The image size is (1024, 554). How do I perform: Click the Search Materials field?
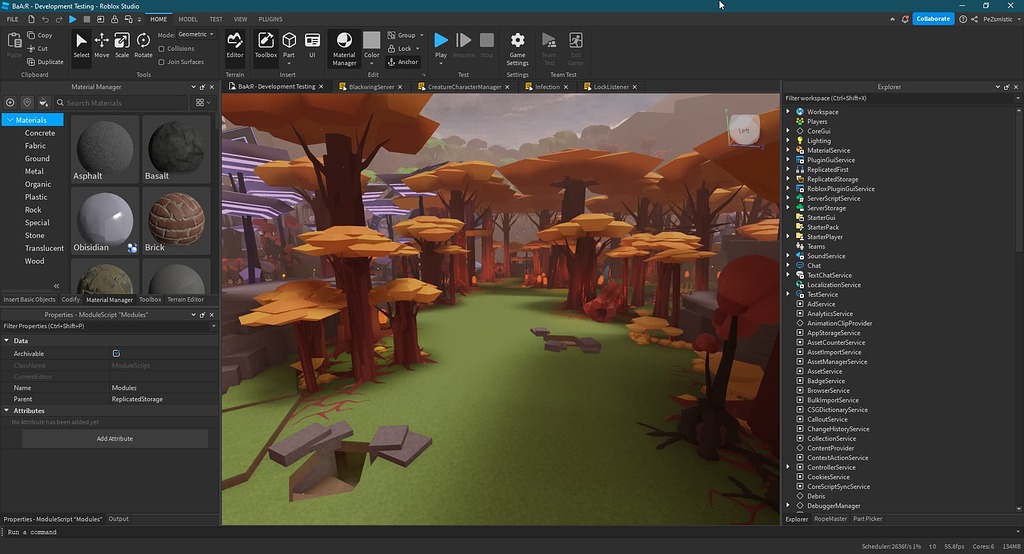tap(122, 103)
